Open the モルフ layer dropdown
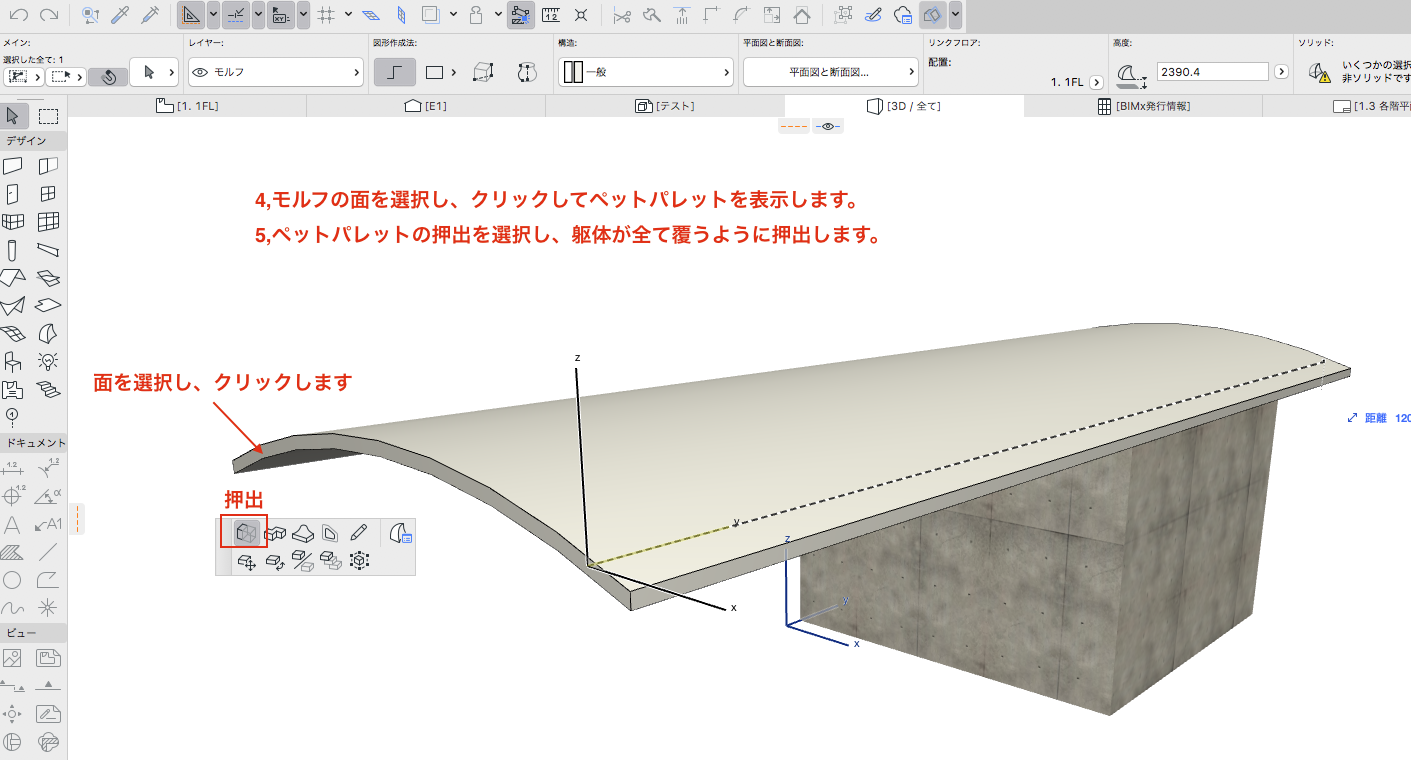Screen dimensions: 1411x760 tap(275, 72)
